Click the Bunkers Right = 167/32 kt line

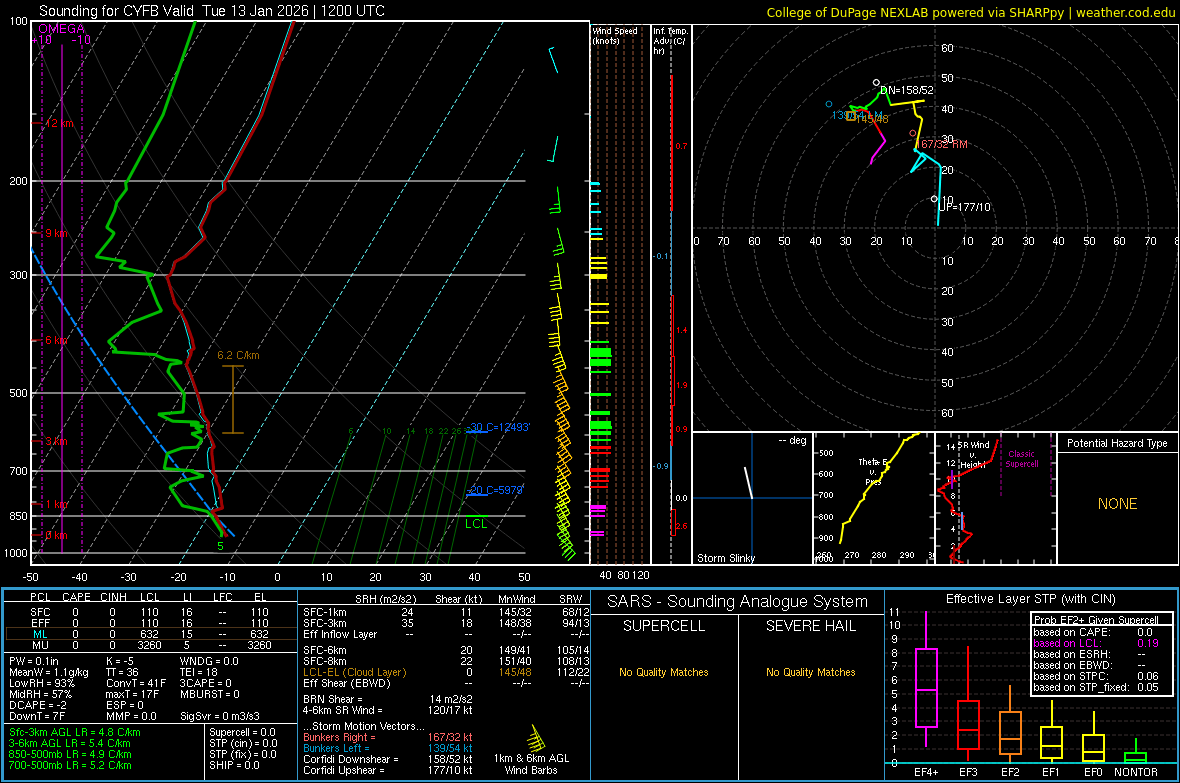[388, 737]
